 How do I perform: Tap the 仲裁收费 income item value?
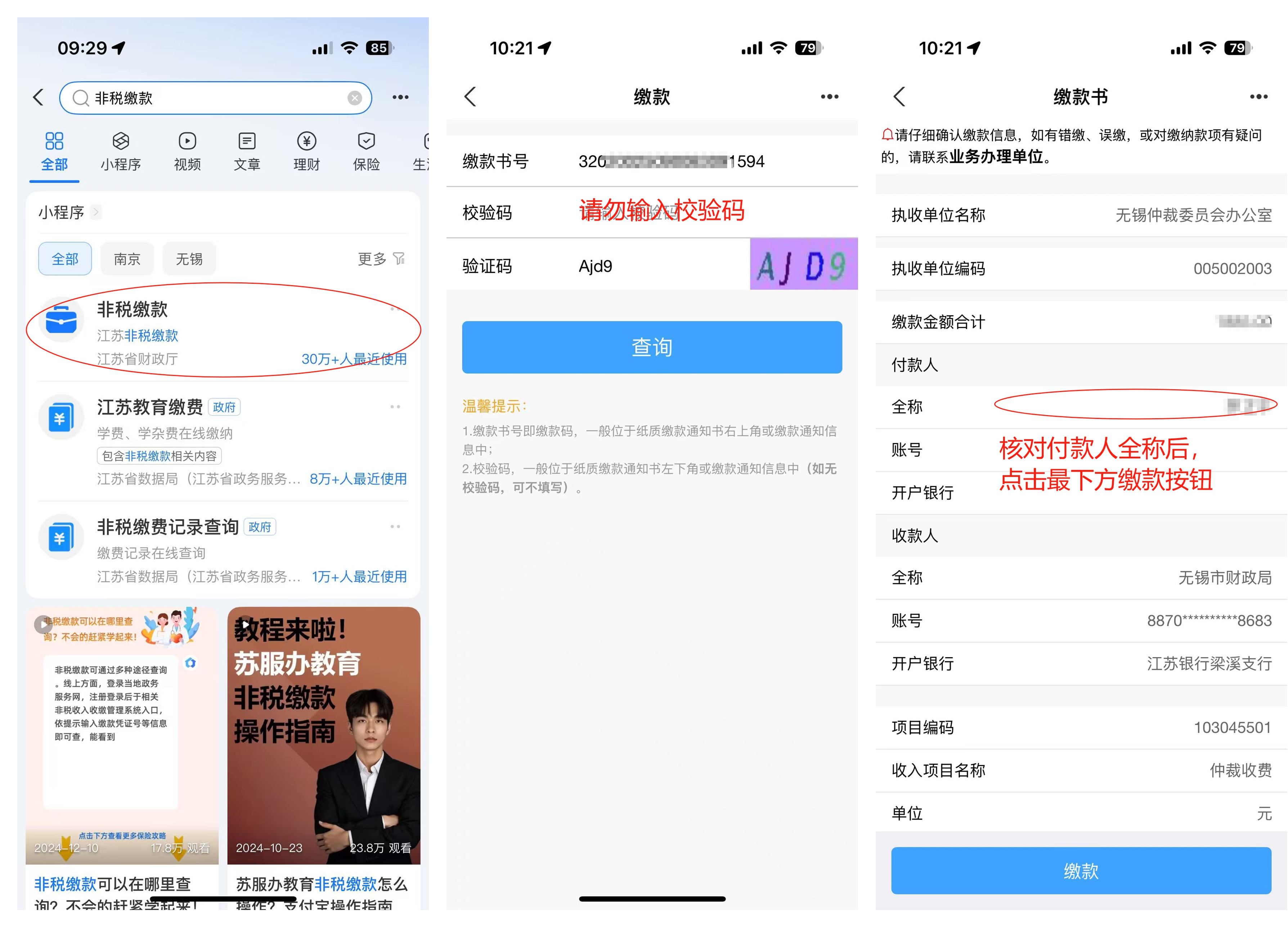click(x=1240, y=770)
